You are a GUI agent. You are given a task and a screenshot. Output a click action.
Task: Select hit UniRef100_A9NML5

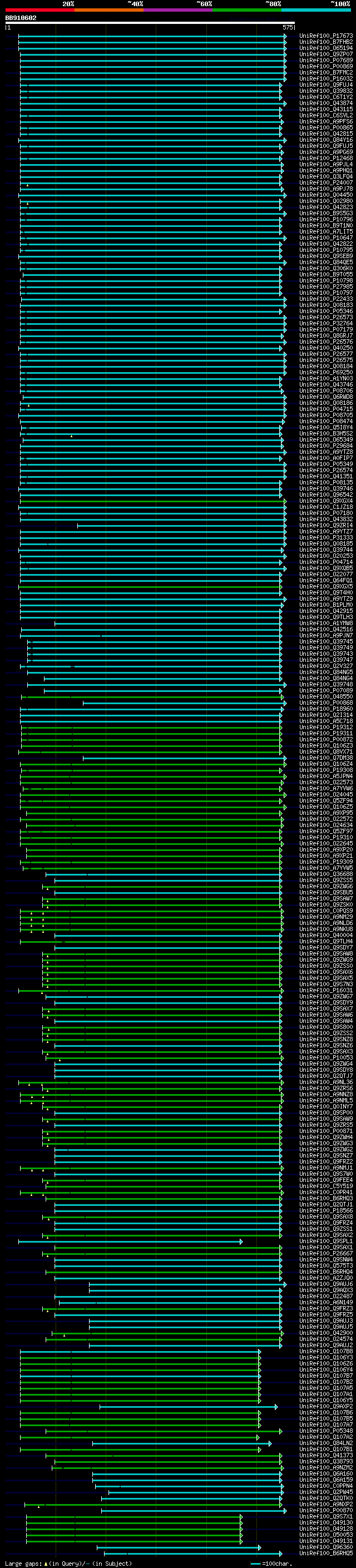[326, 1100]
